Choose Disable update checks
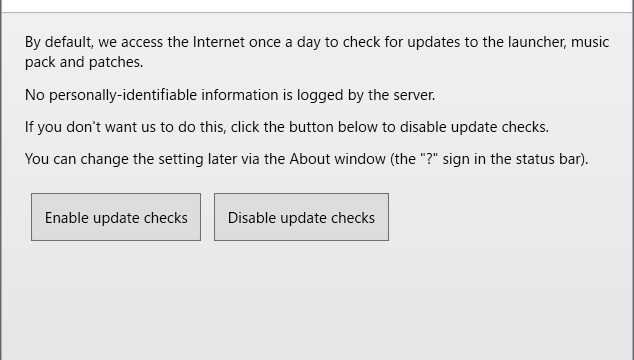This screenshot has height=360, width=634. pyautogui.click(x=301, y=217)
